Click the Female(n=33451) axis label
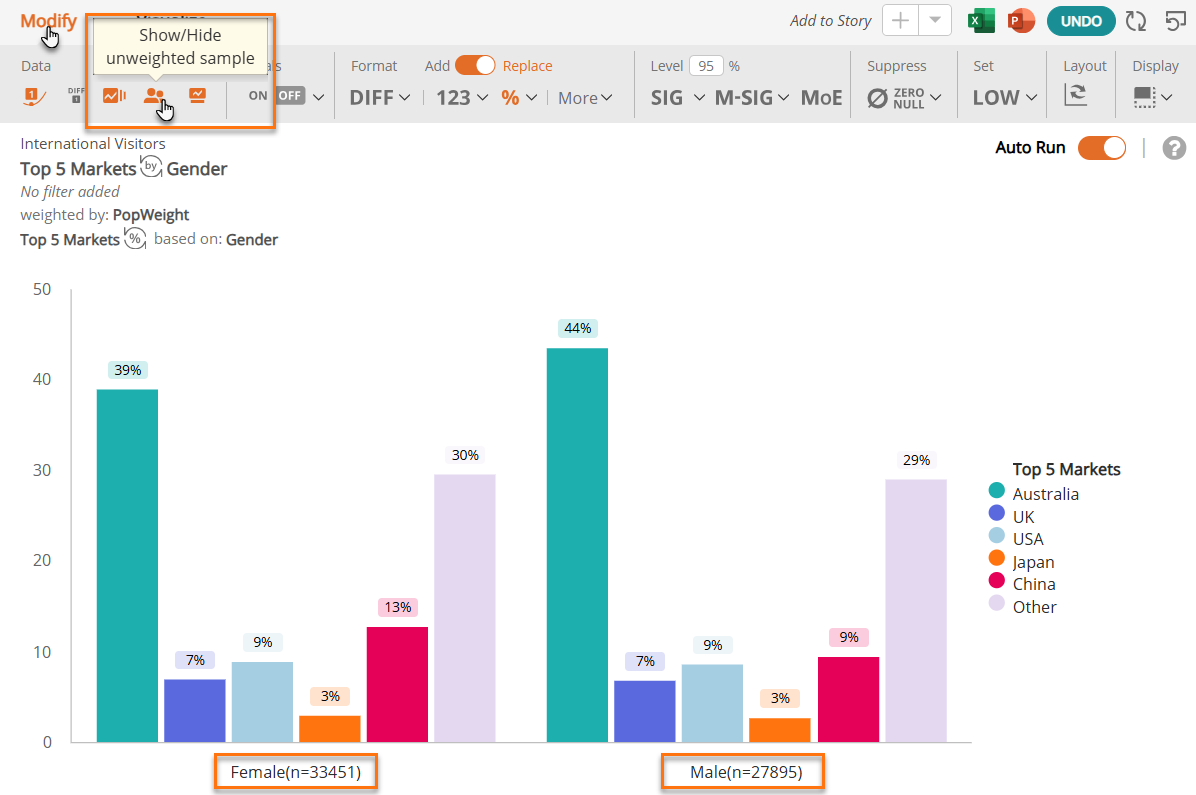The width and height of the screenshot is (1196, 795). [295, 772]
